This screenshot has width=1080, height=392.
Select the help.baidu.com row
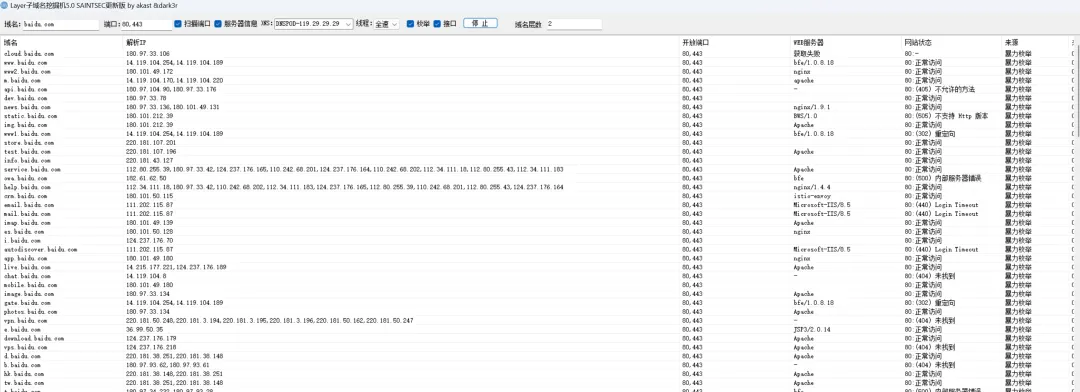[x=537, y=187]
